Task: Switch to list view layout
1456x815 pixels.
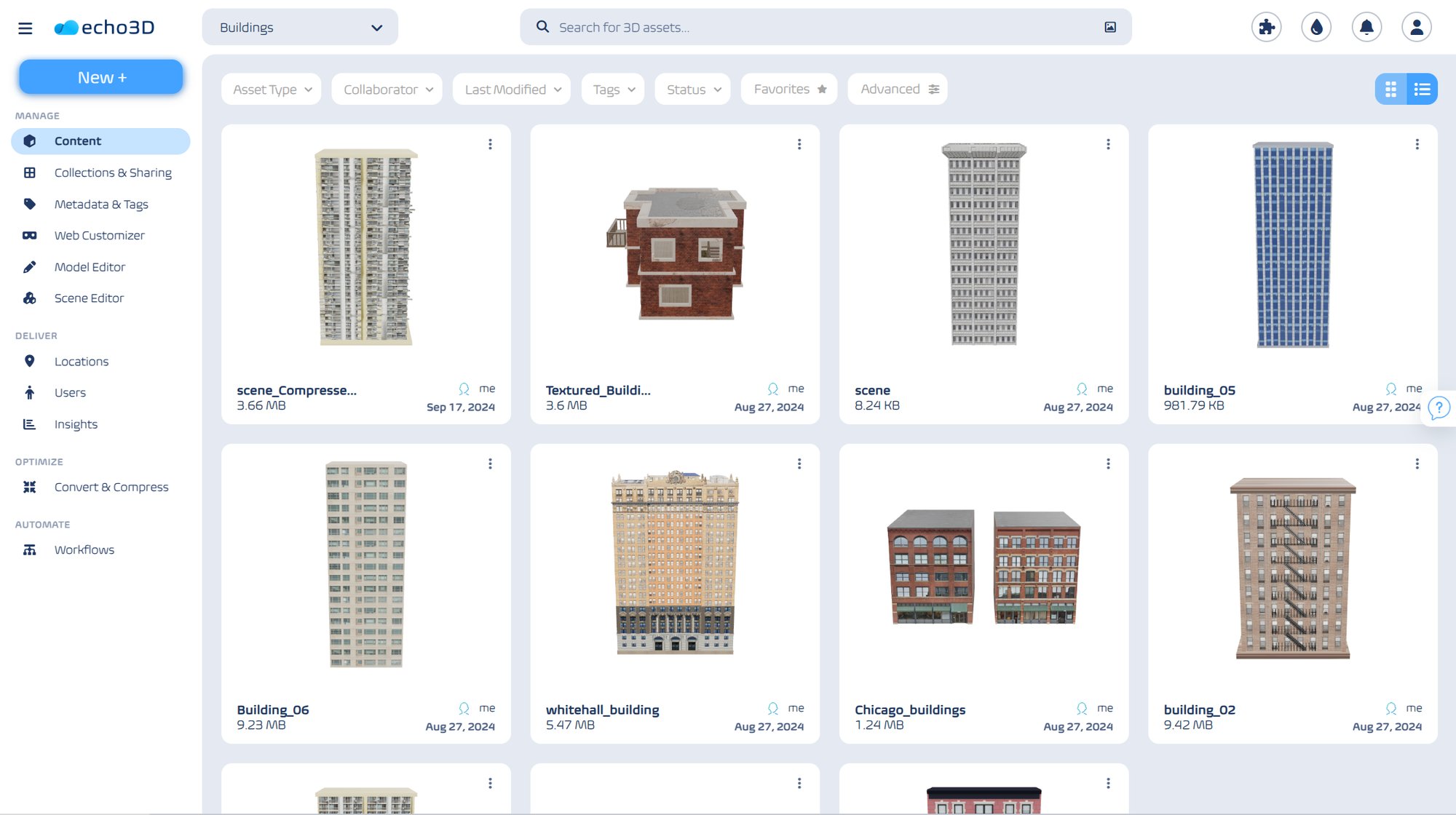Action: [1422, 89]
